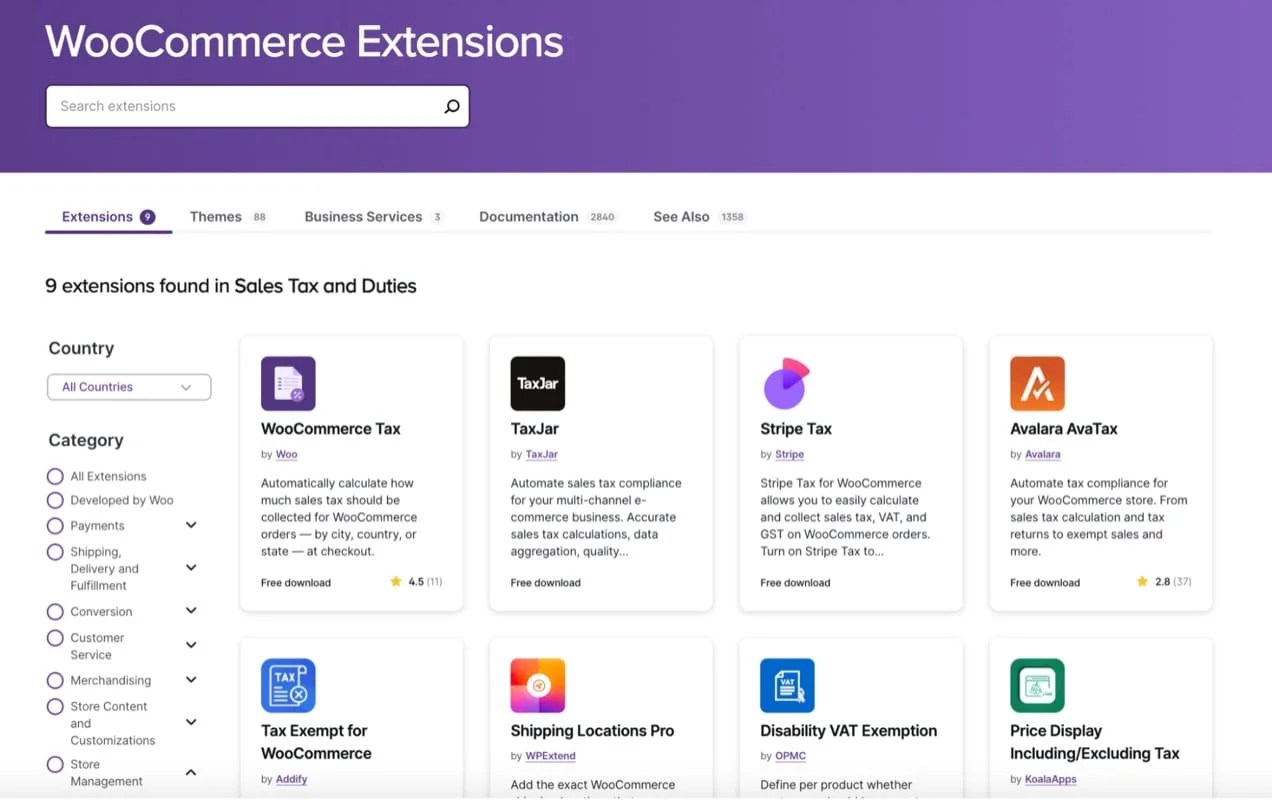Viewport: 1272px width, 800px height.
Task: Open the TaxJar extension title
Action: (535, 429)
